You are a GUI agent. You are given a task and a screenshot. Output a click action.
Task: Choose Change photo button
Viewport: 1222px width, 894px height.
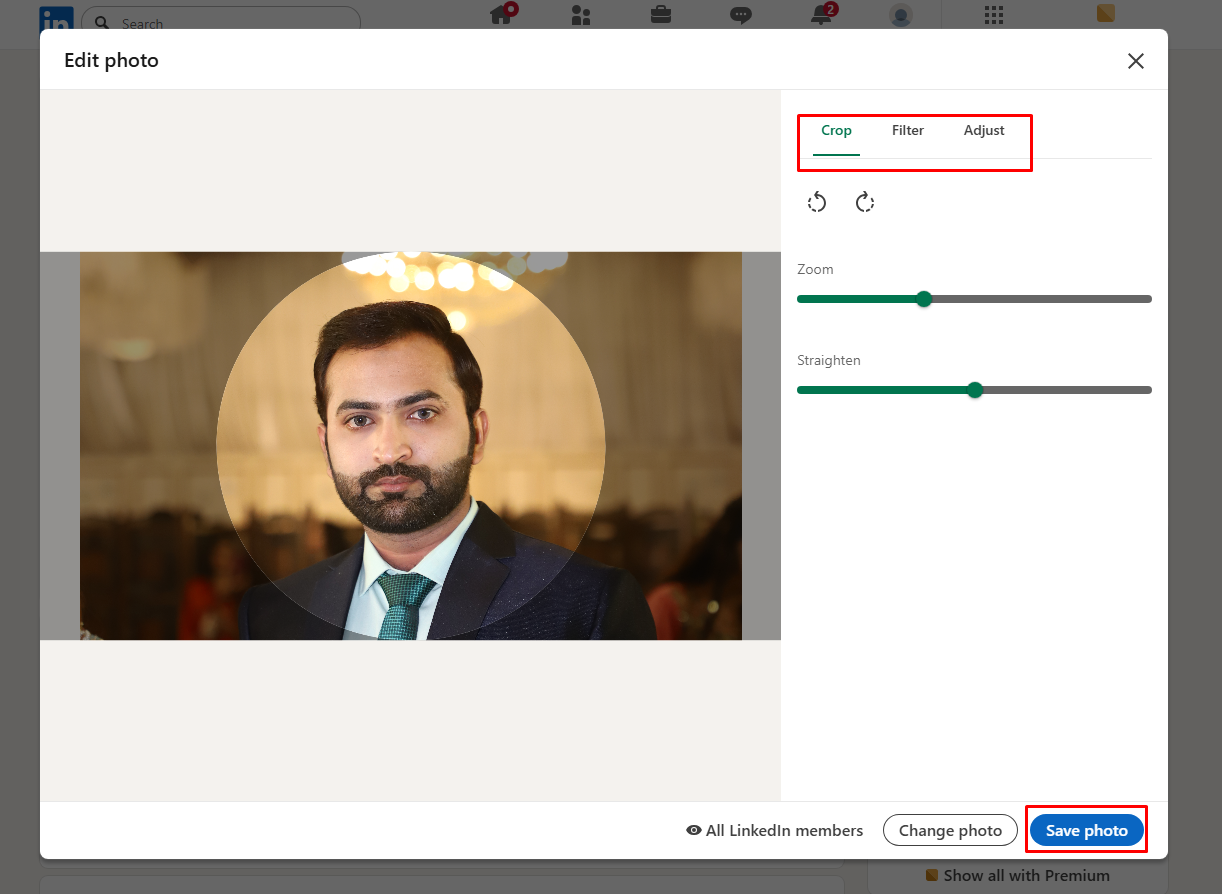[x=950, y=830]
